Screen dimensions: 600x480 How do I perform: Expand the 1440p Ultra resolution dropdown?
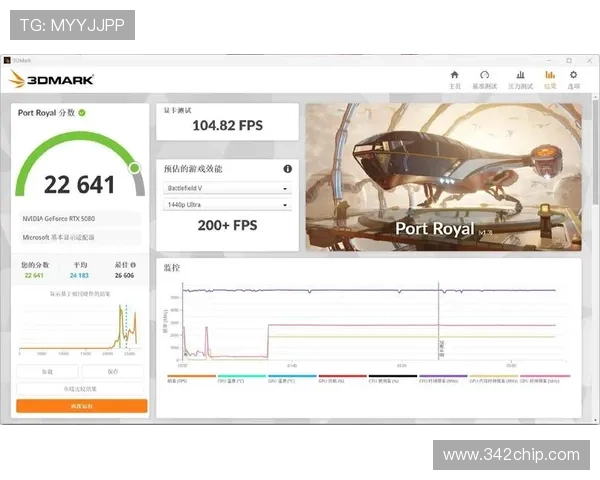[227, 205]
